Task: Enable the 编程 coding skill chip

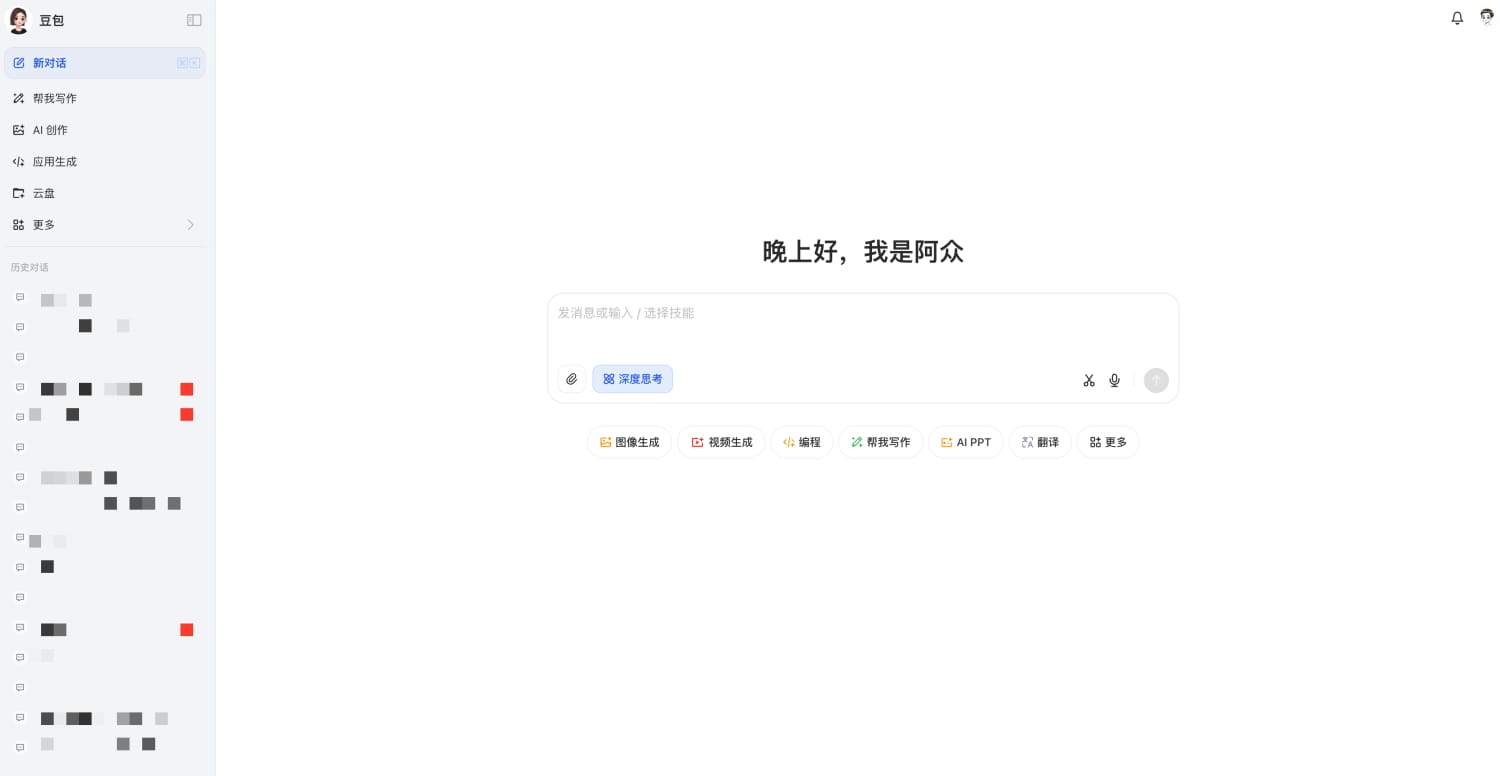Action: [801, 442]
